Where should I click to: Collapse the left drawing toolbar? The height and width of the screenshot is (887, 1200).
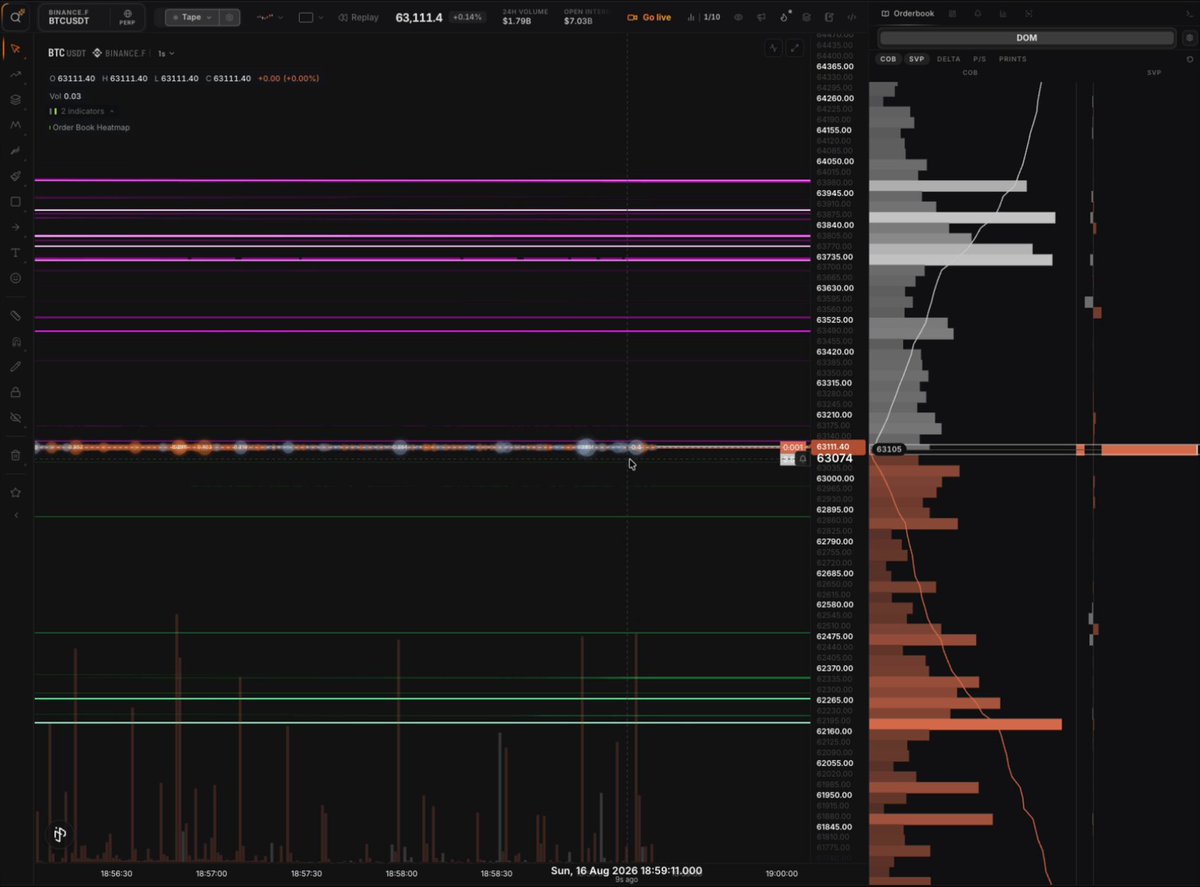(16, 515)
